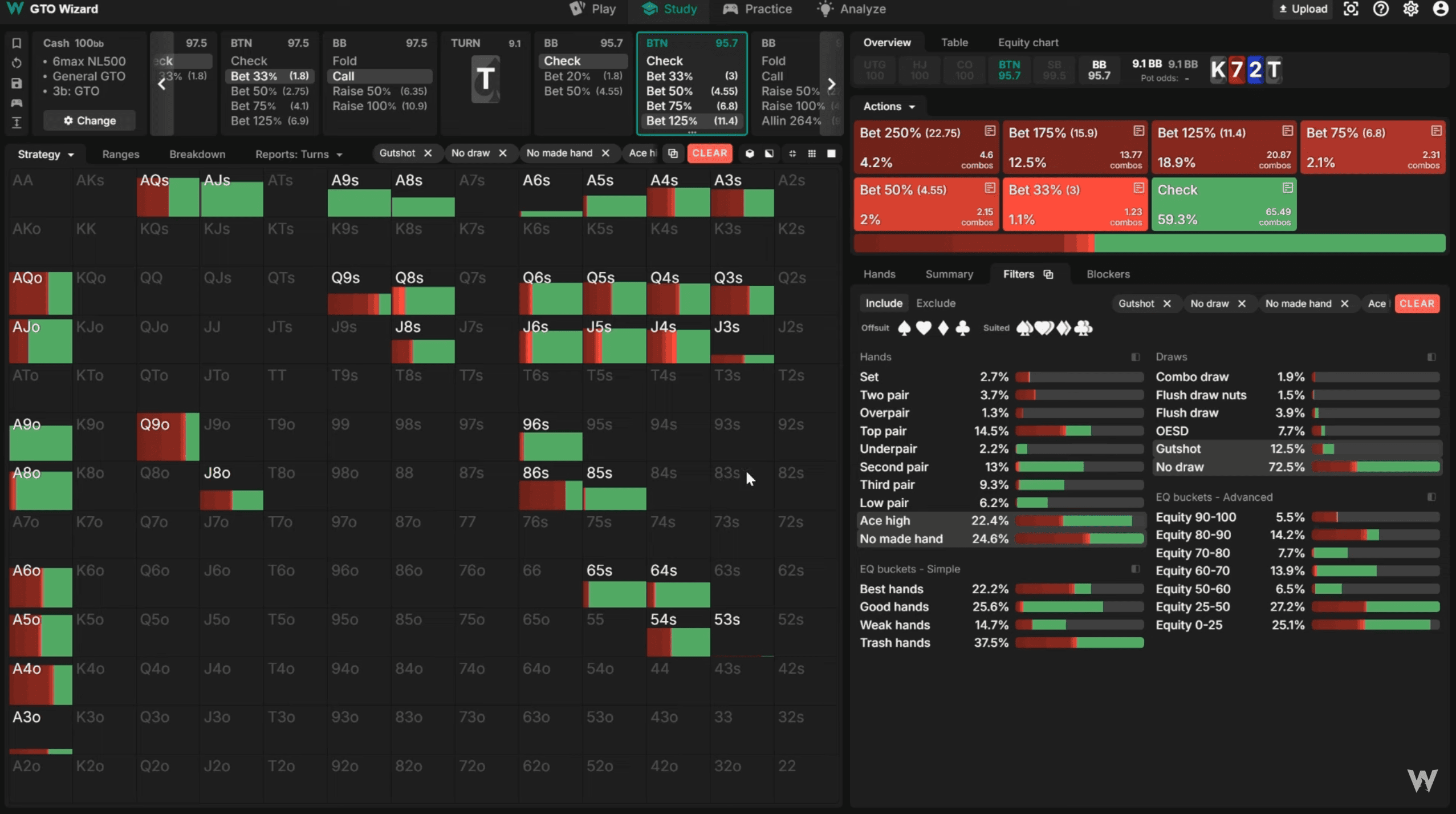1456x814 pixels.
Task: Click the 3D cube view icon
Action: coord(750,153)
